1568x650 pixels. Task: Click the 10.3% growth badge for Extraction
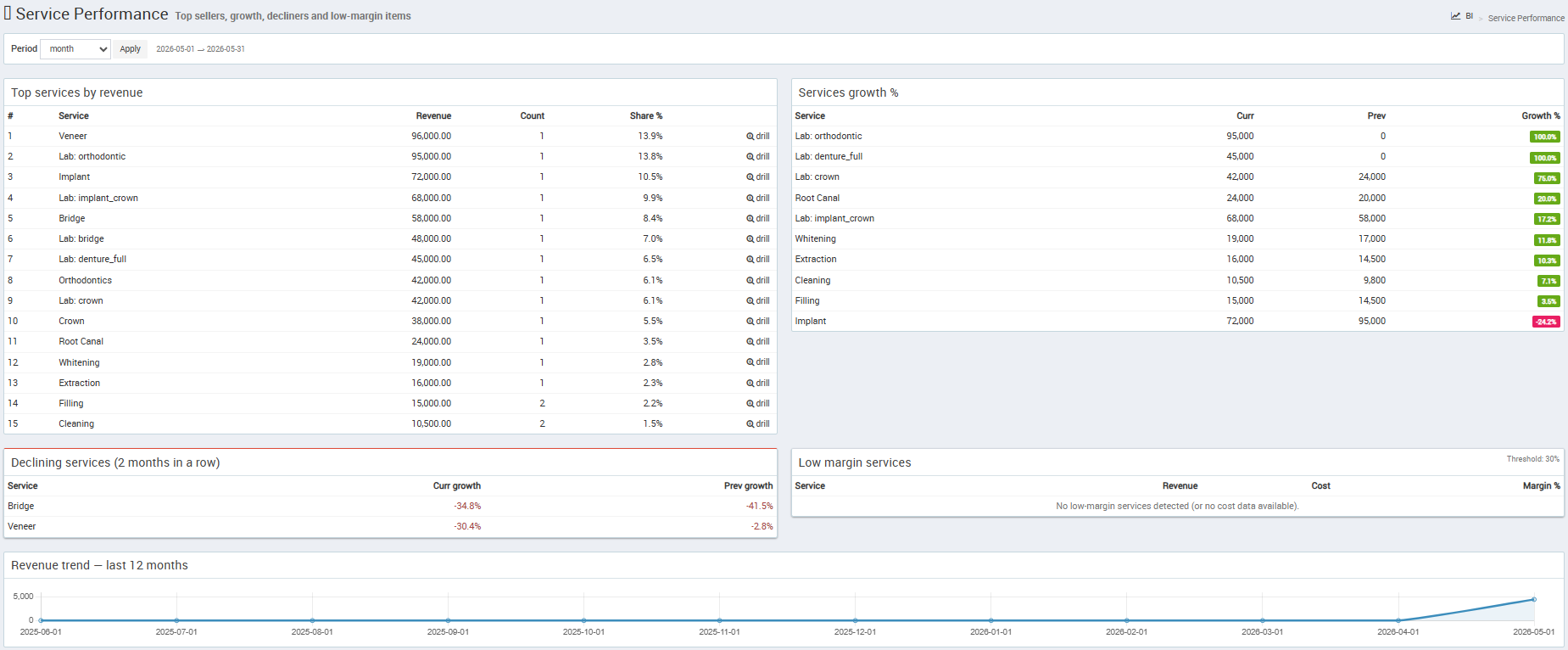click(x=1548, y=261)
